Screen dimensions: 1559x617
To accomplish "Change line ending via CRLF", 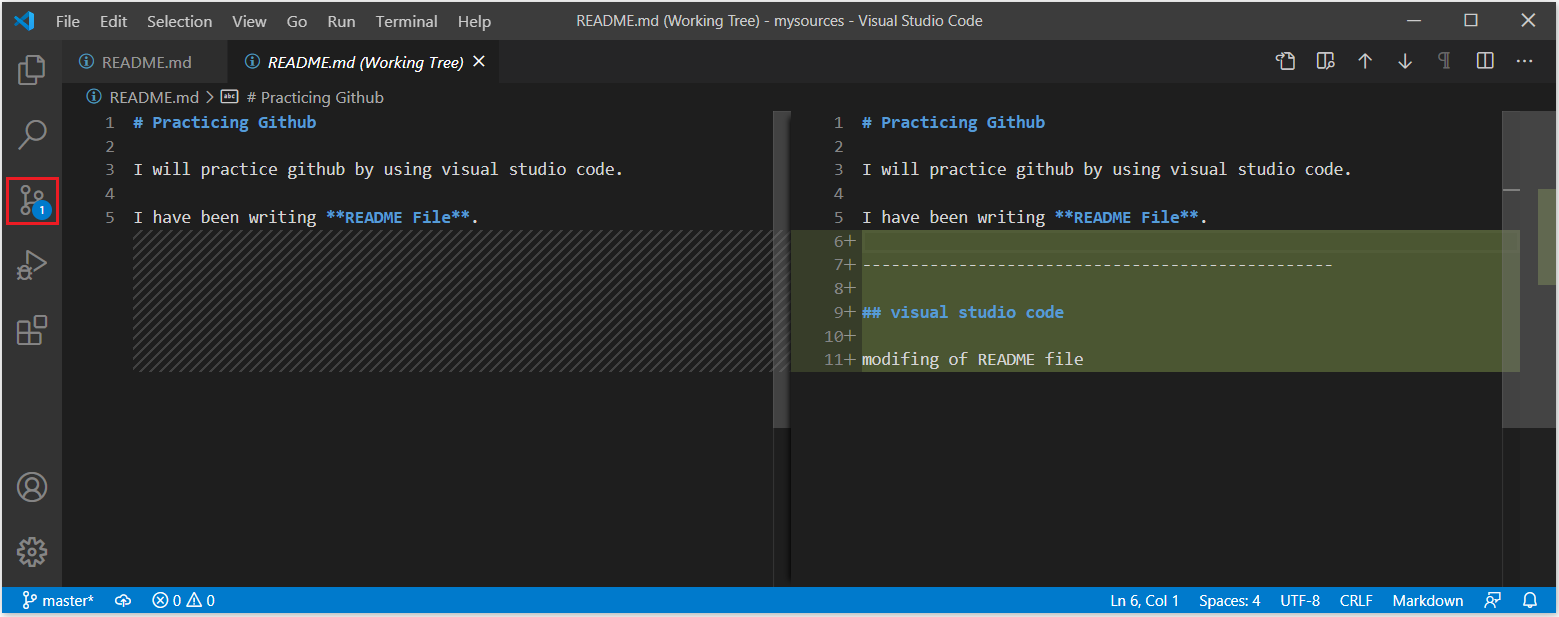I will click(x=1356, y=600).
